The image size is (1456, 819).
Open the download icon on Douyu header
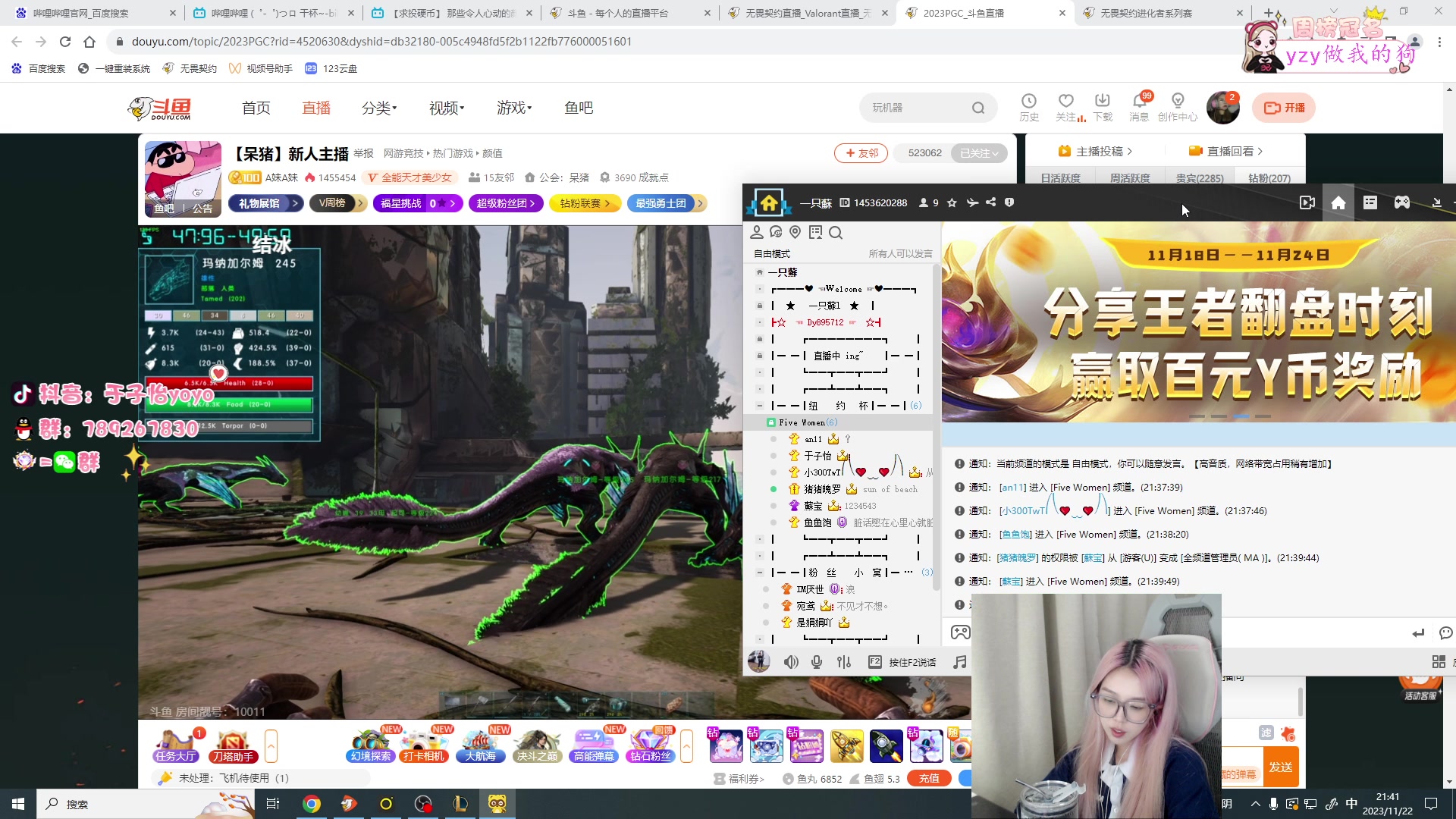(1103, 107)
